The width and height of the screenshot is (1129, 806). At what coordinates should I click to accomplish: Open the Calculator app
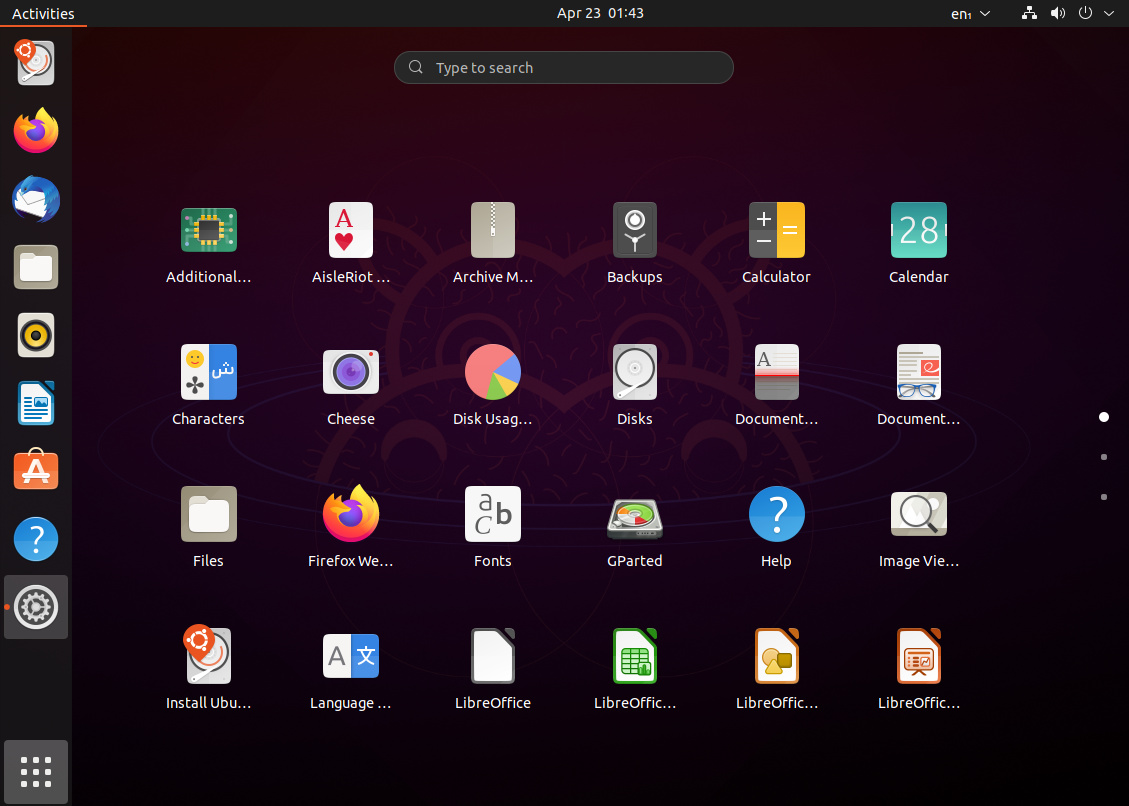[776, 230]
